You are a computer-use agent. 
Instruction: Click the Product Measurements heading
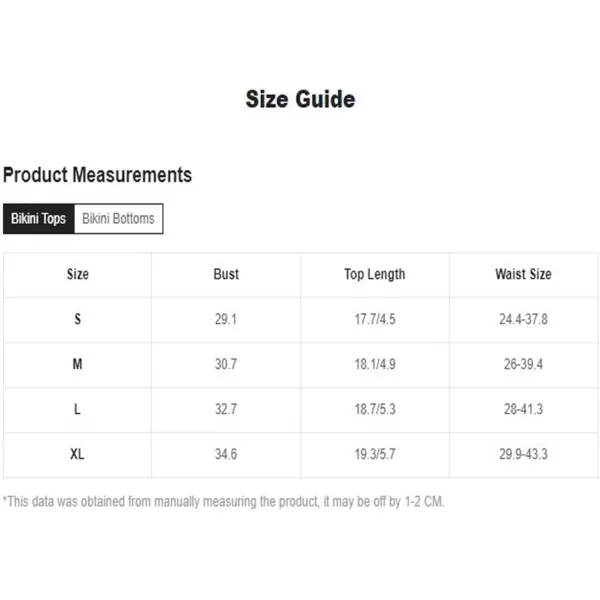coord(97,175)
